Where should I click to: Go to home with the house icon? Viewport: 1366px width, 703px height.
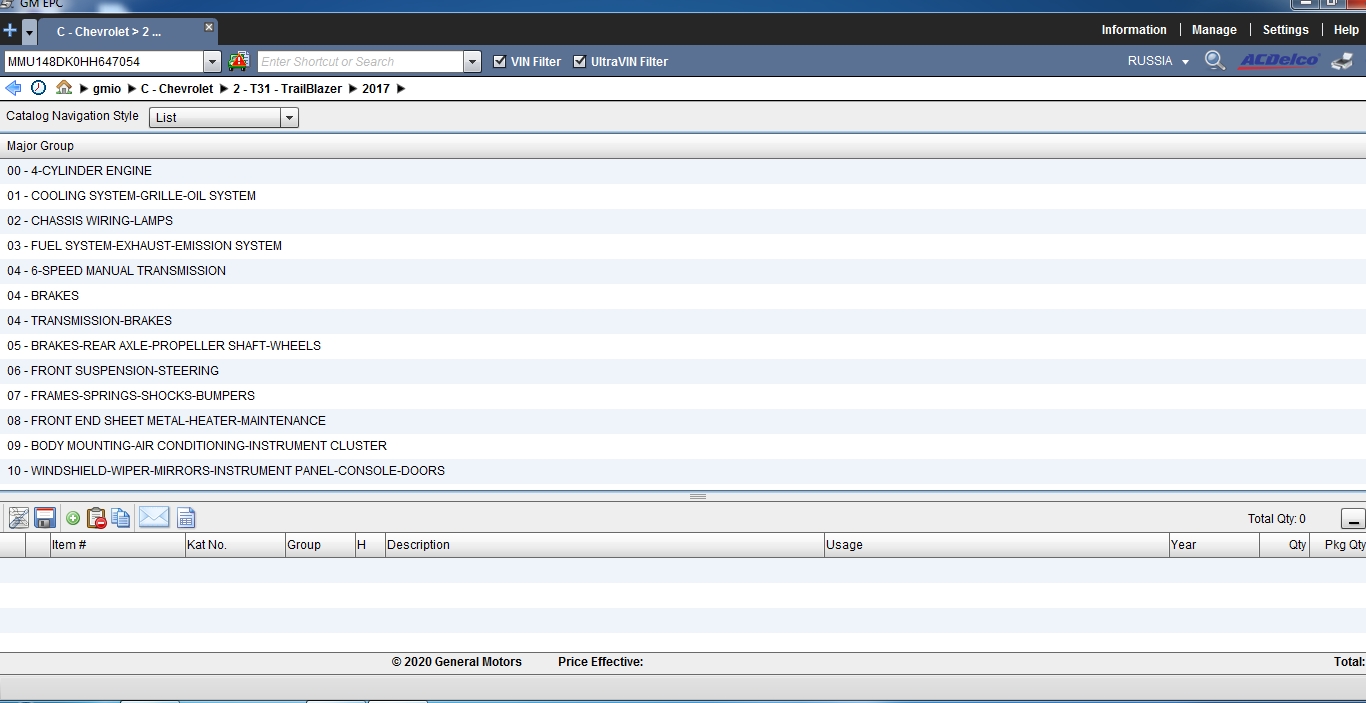click(64, 88)
